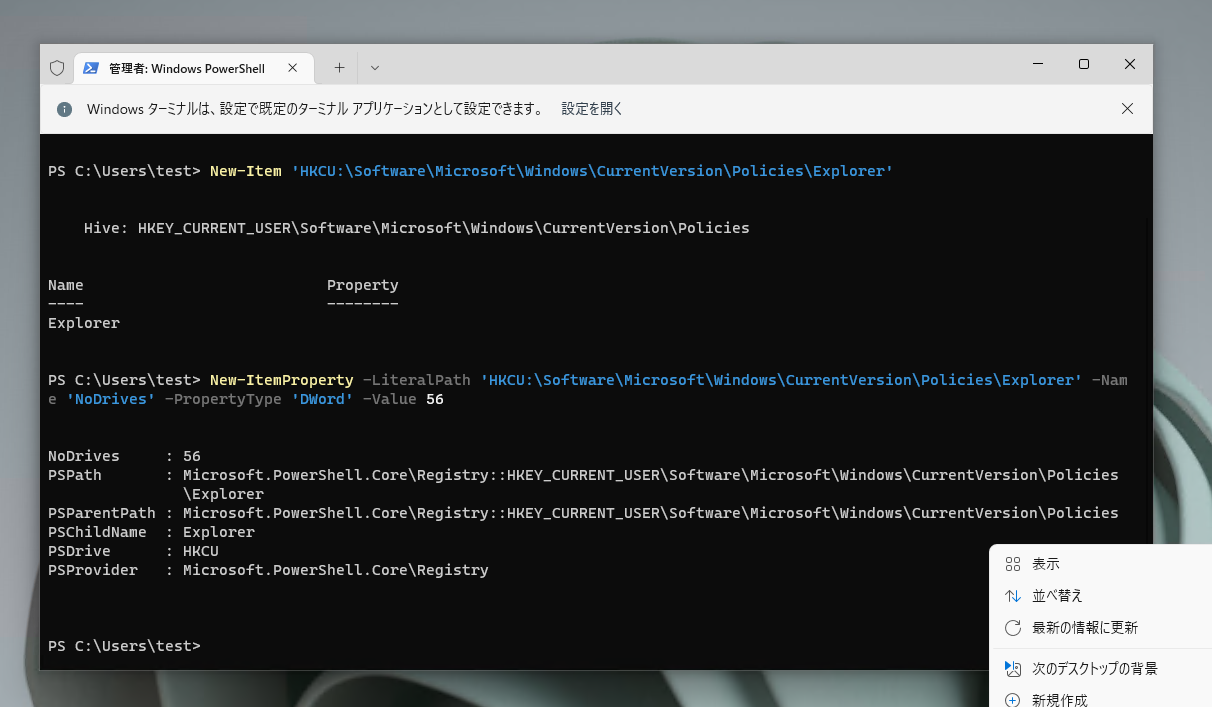Screen dimensions: 1212x707
Task: Choose 表示 in the context menu
Action: pos(1100,564)
